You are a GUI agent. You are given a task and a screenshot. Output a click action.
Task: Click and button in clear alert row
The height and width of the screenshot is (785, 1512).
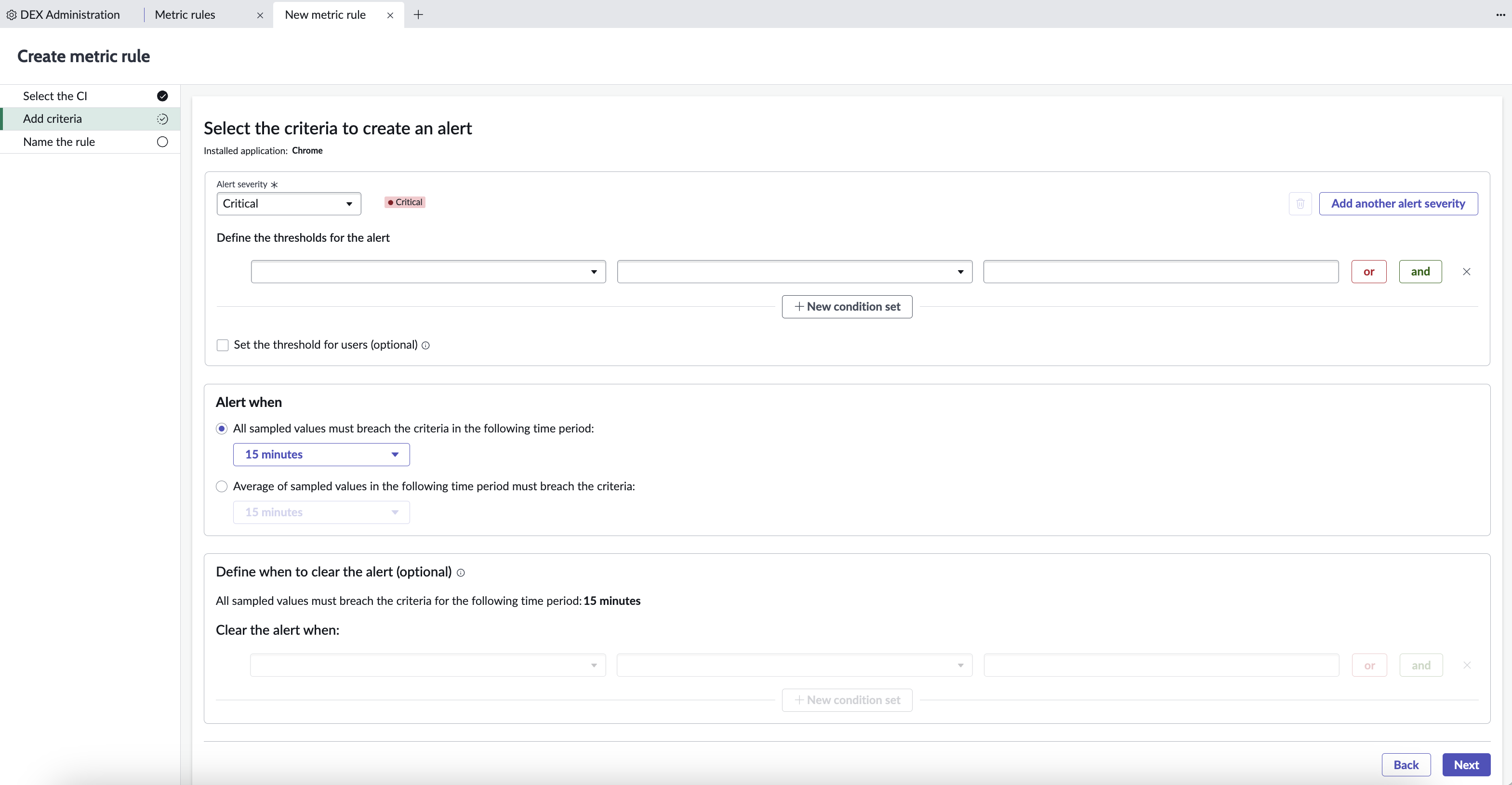pyautogui.click(x=1421, y=665)
